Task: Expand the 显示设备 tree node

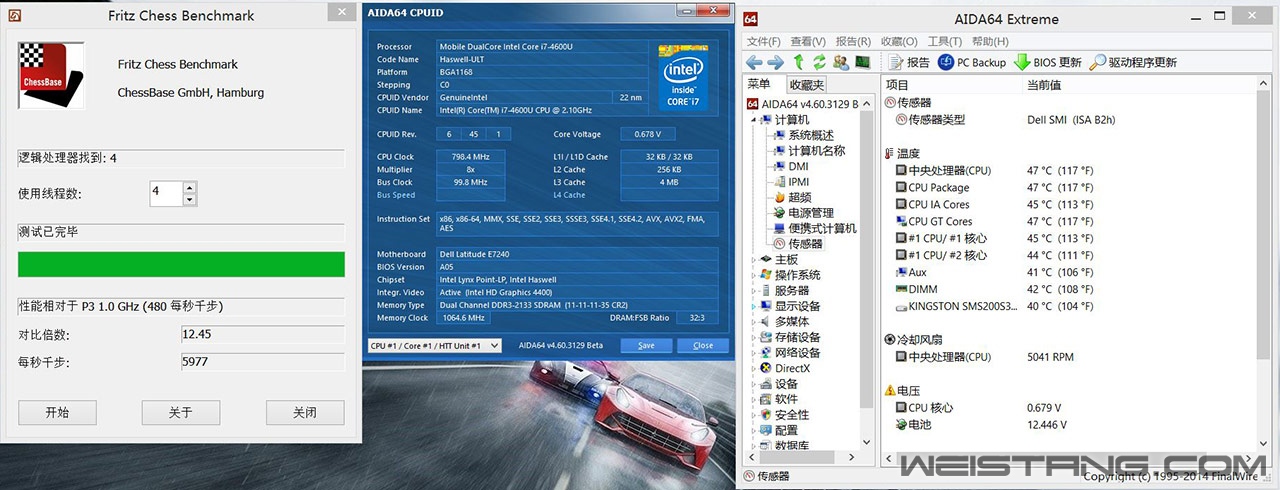Action: click(x=753, y=307)
